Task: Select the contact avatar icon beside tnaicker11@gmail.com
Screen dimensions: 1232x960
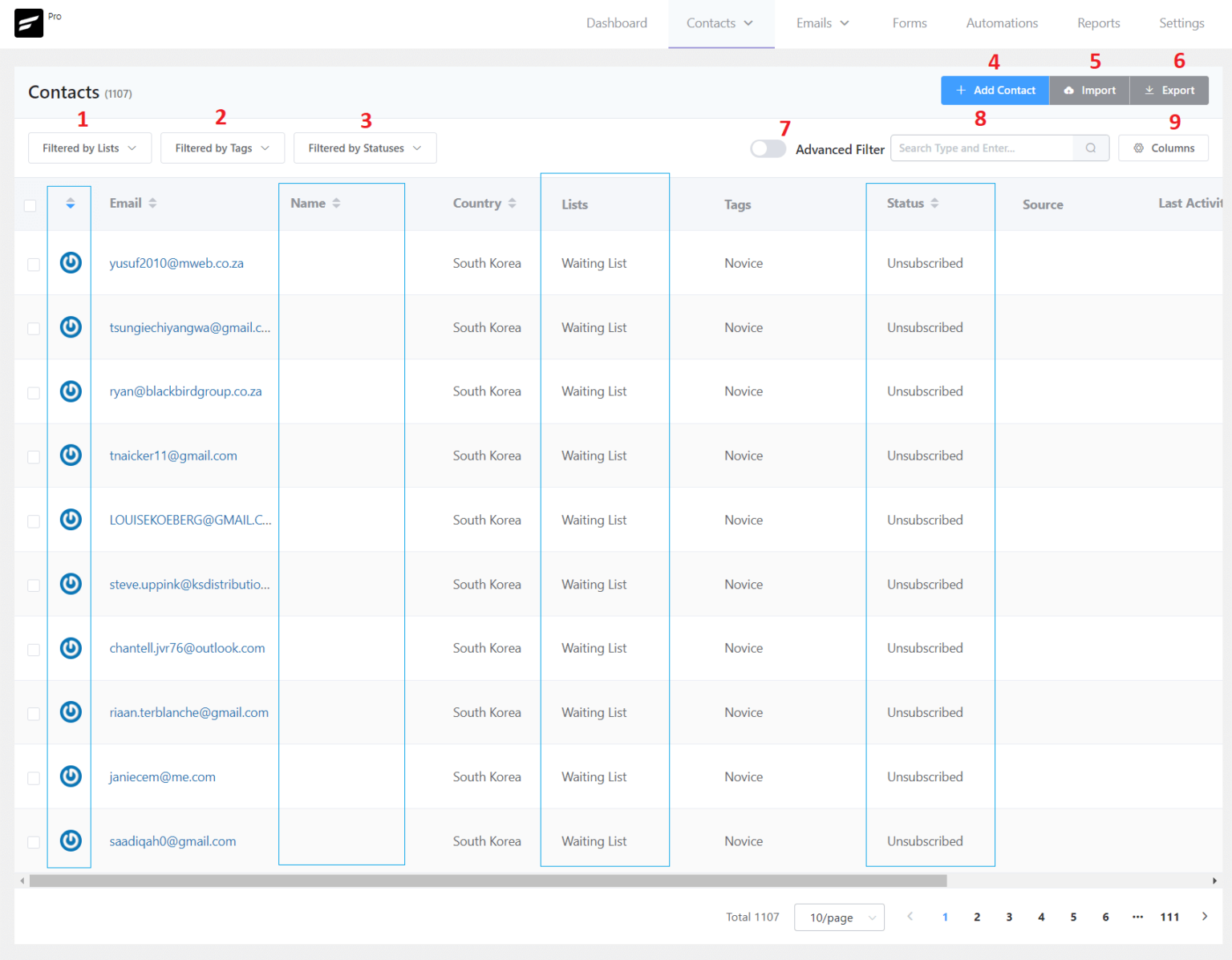Action: point(71,455)
